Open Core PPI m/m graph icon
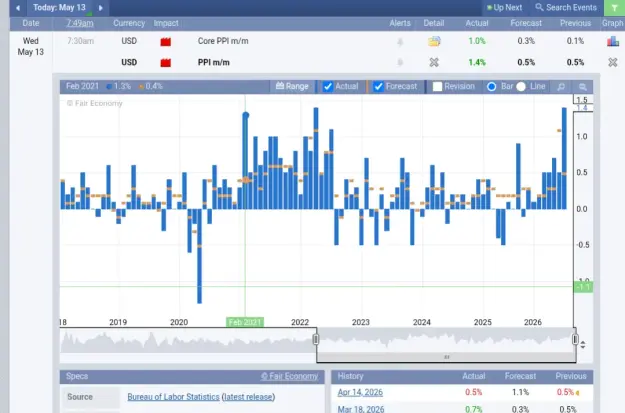This screenshot has height=413, width=625. [613, 41]
